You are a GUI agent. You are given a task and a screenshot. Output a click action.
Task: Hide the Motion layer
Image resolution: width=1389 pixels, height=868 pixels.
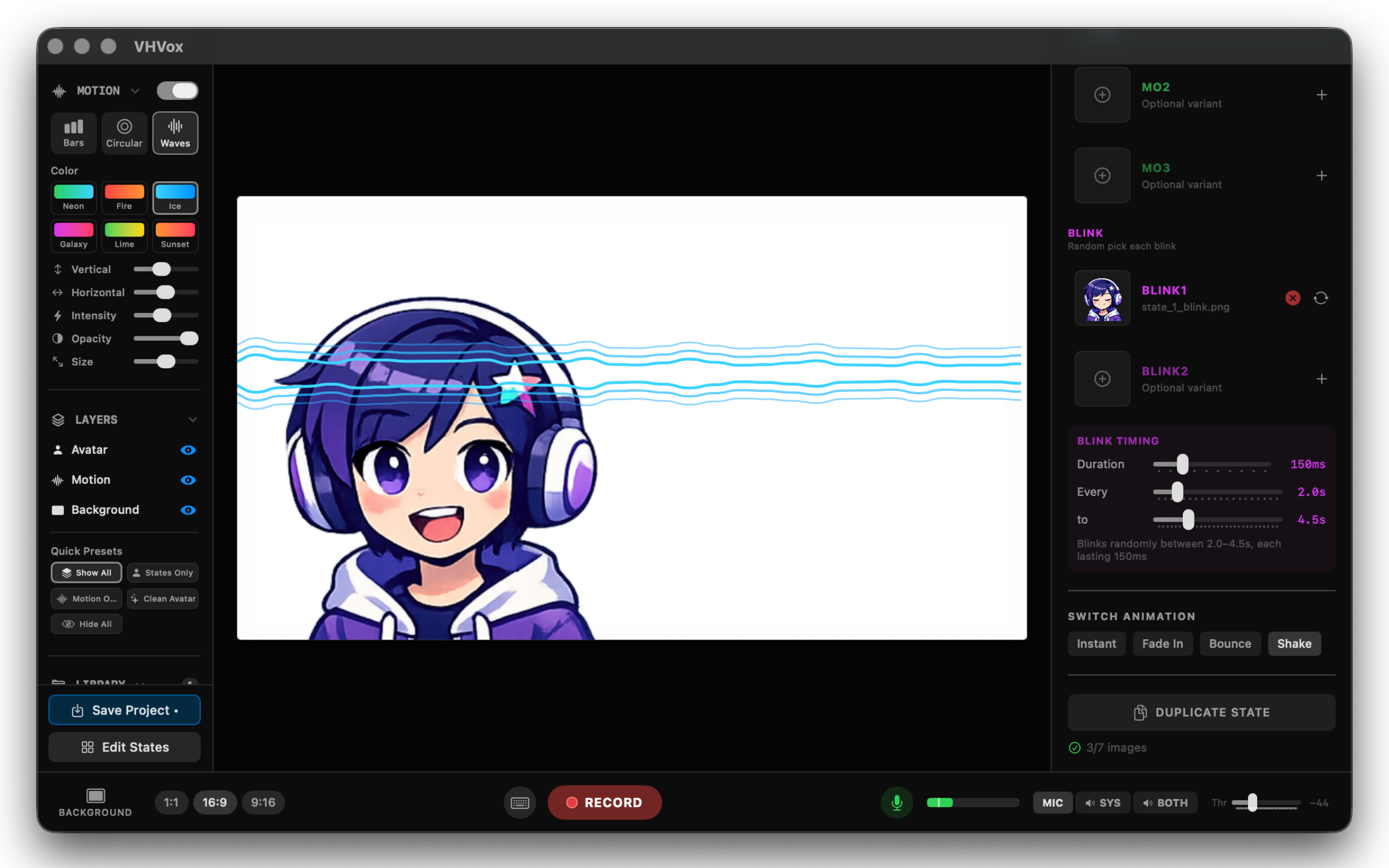(x=188, y=480)
